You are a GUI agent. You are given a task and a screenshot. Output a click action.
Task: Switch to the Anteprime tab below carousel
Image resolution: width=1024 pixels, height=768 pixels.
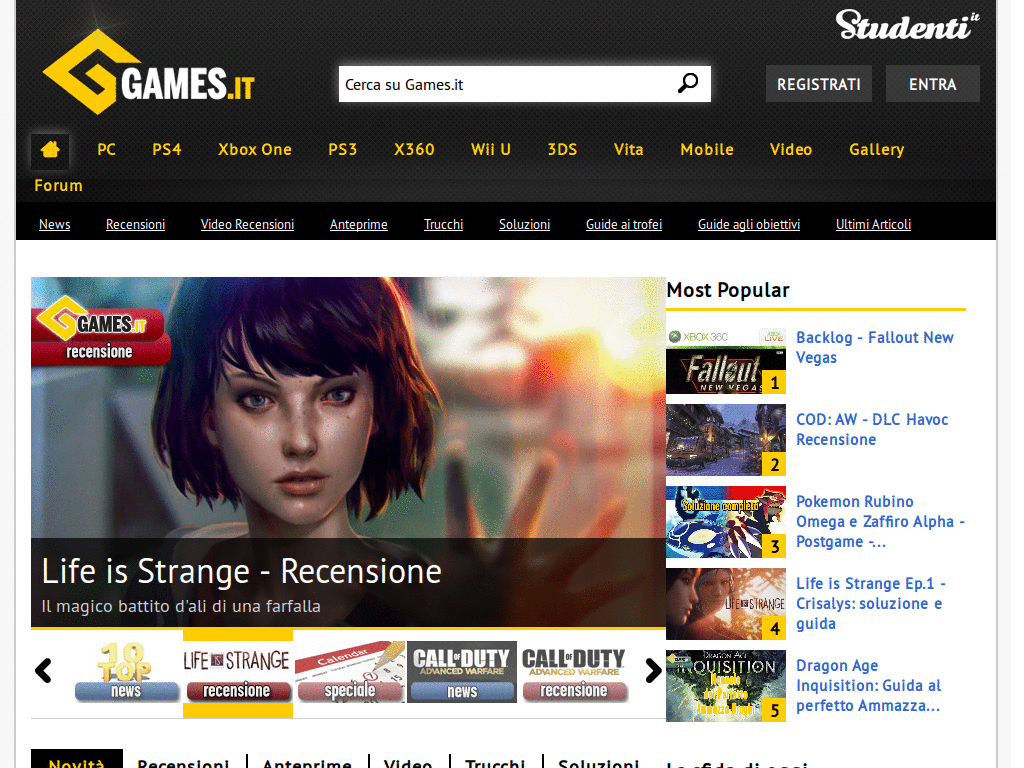pyautogui.click(x=307, y=762)
